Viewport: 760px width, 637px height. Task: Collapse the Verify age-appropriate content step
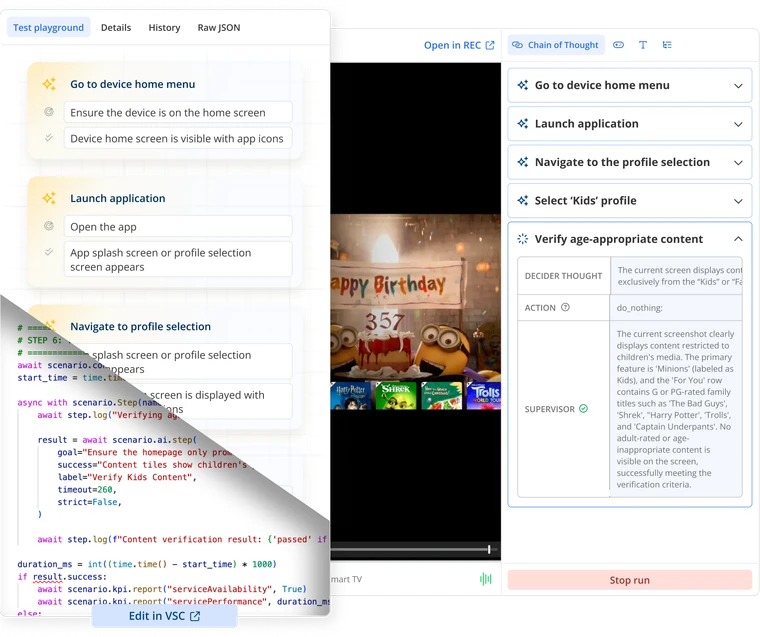(x=738, y=239)
